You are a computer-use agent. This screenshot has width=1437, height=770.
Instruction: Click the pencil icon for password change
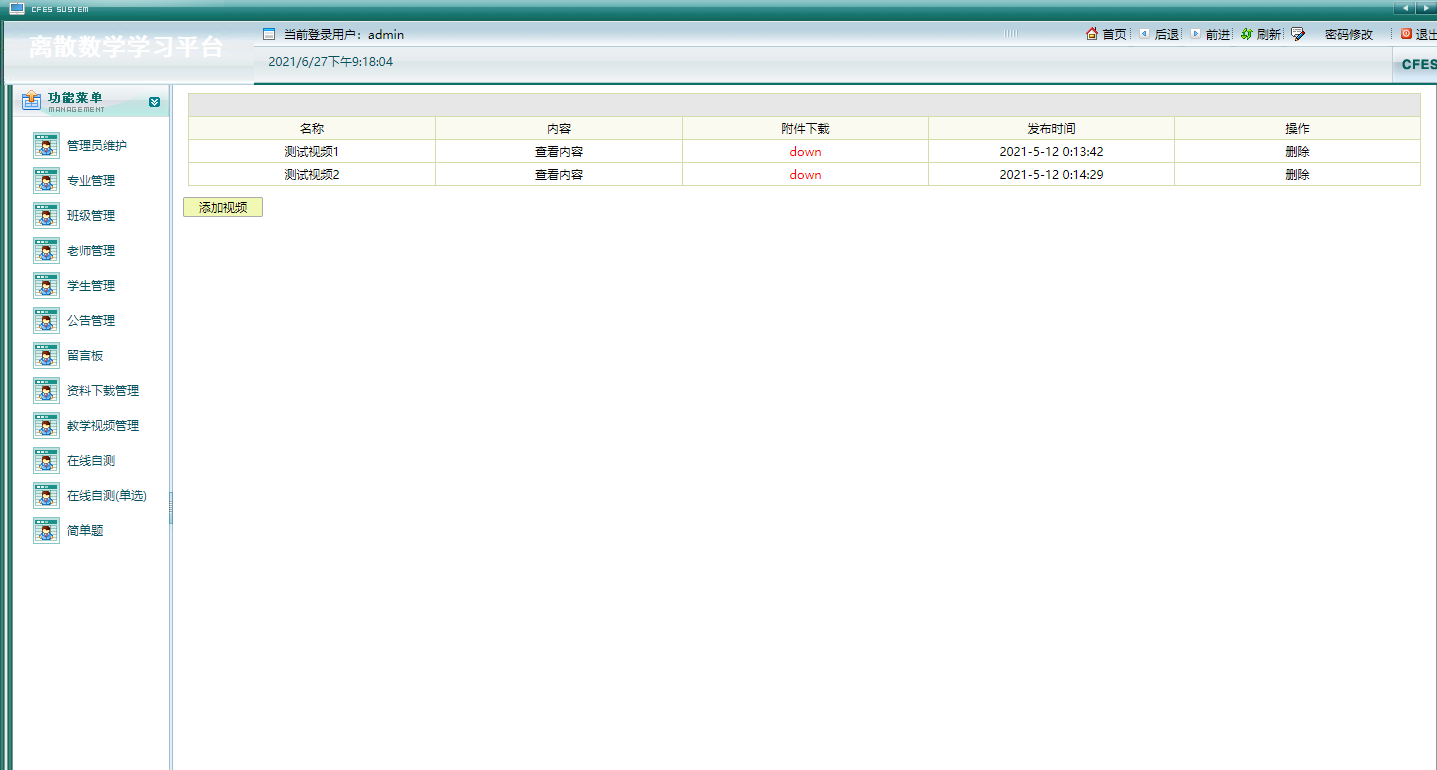[x=1298, y=34]
